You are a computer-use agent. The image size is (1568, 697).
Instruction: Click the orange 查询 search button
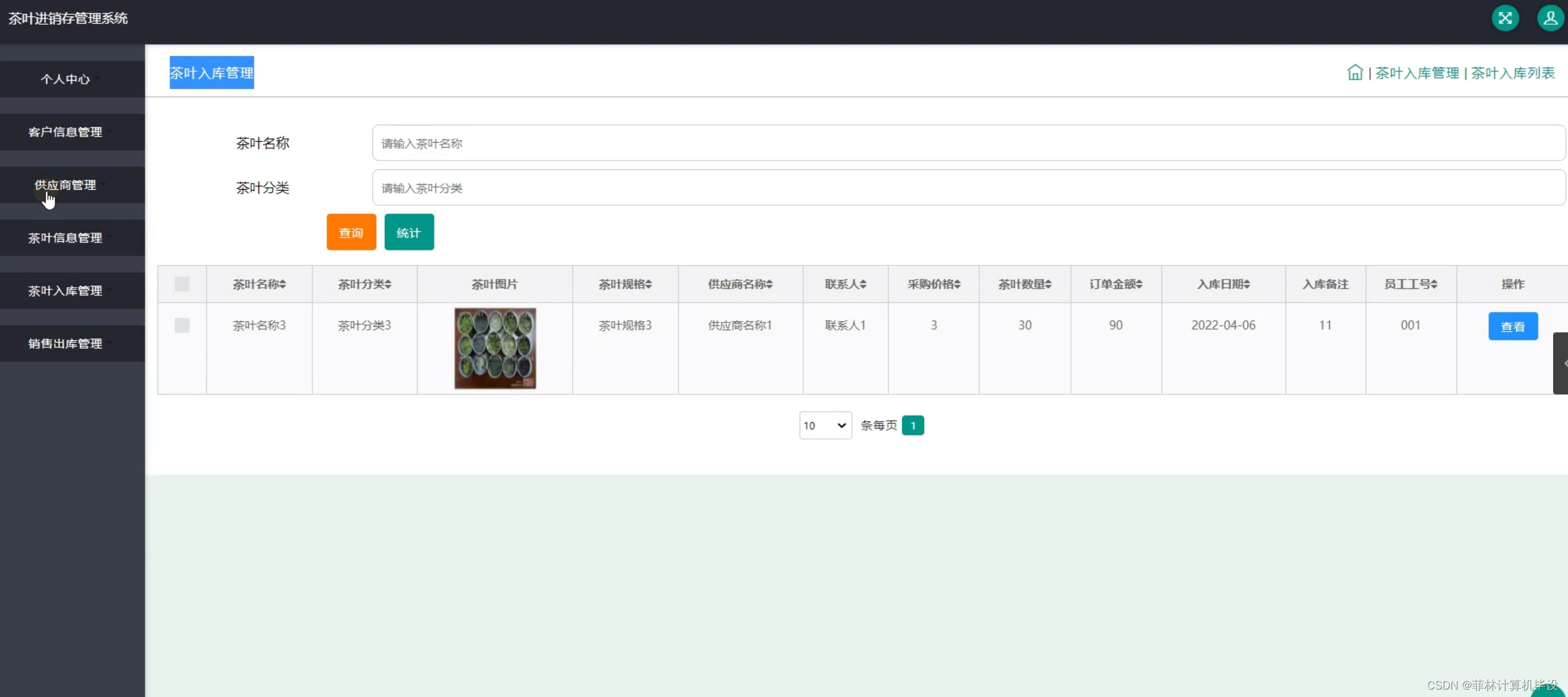[x=350, y=232]
